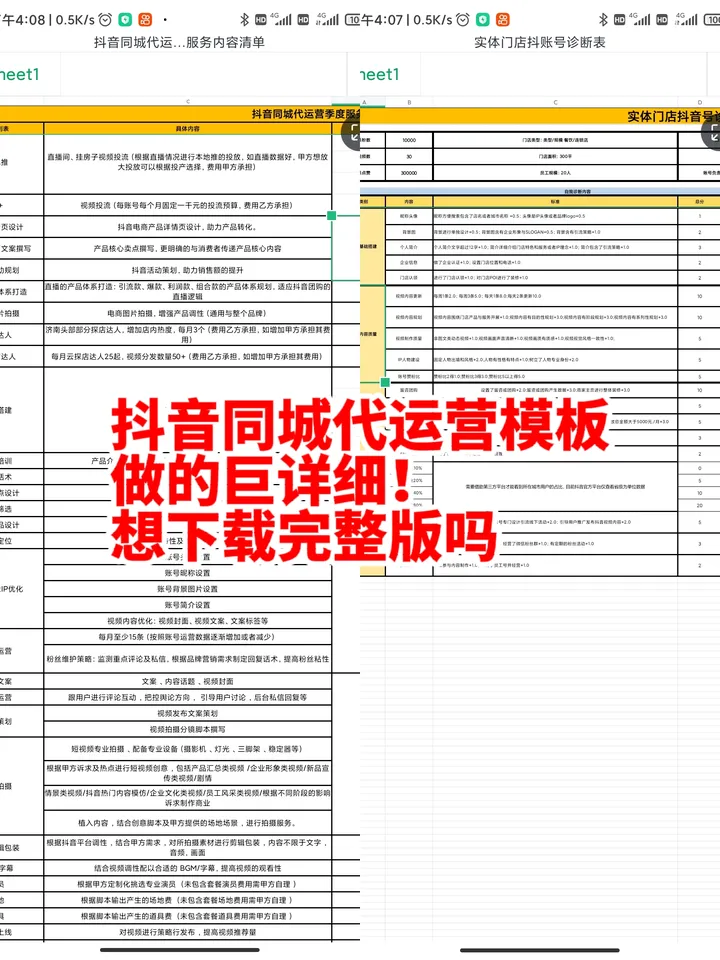Select cell 每月至少15条
Image resolution: width=720 pixels, height=960 pixels.
tap(187, 636)
